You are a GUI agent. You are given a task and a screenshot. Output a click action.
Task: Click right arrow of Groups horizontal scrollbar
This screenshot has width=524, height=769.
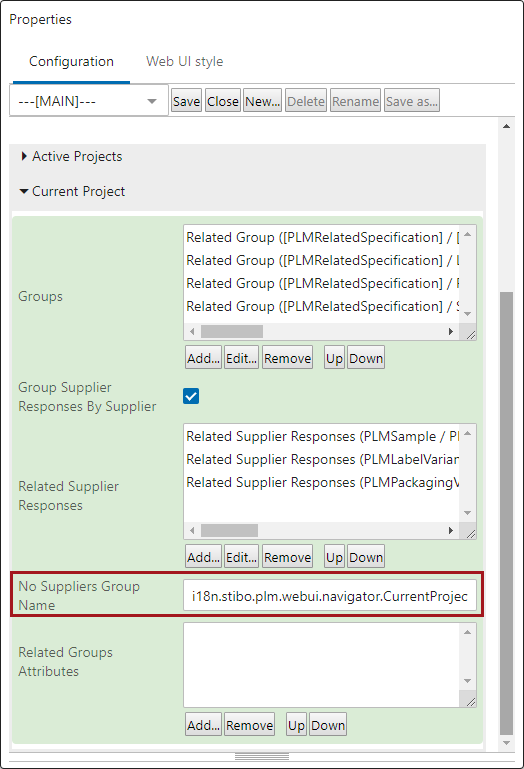pyautogui.click(x=451, y=332)
